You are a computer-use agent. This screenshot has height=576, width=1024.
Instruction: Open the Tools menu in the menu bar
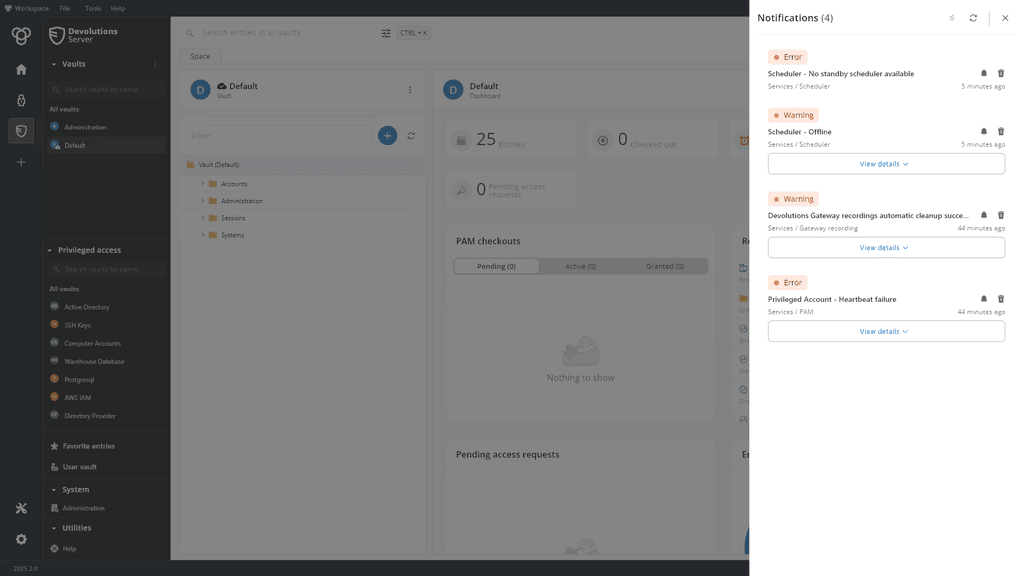coord(92,6)
